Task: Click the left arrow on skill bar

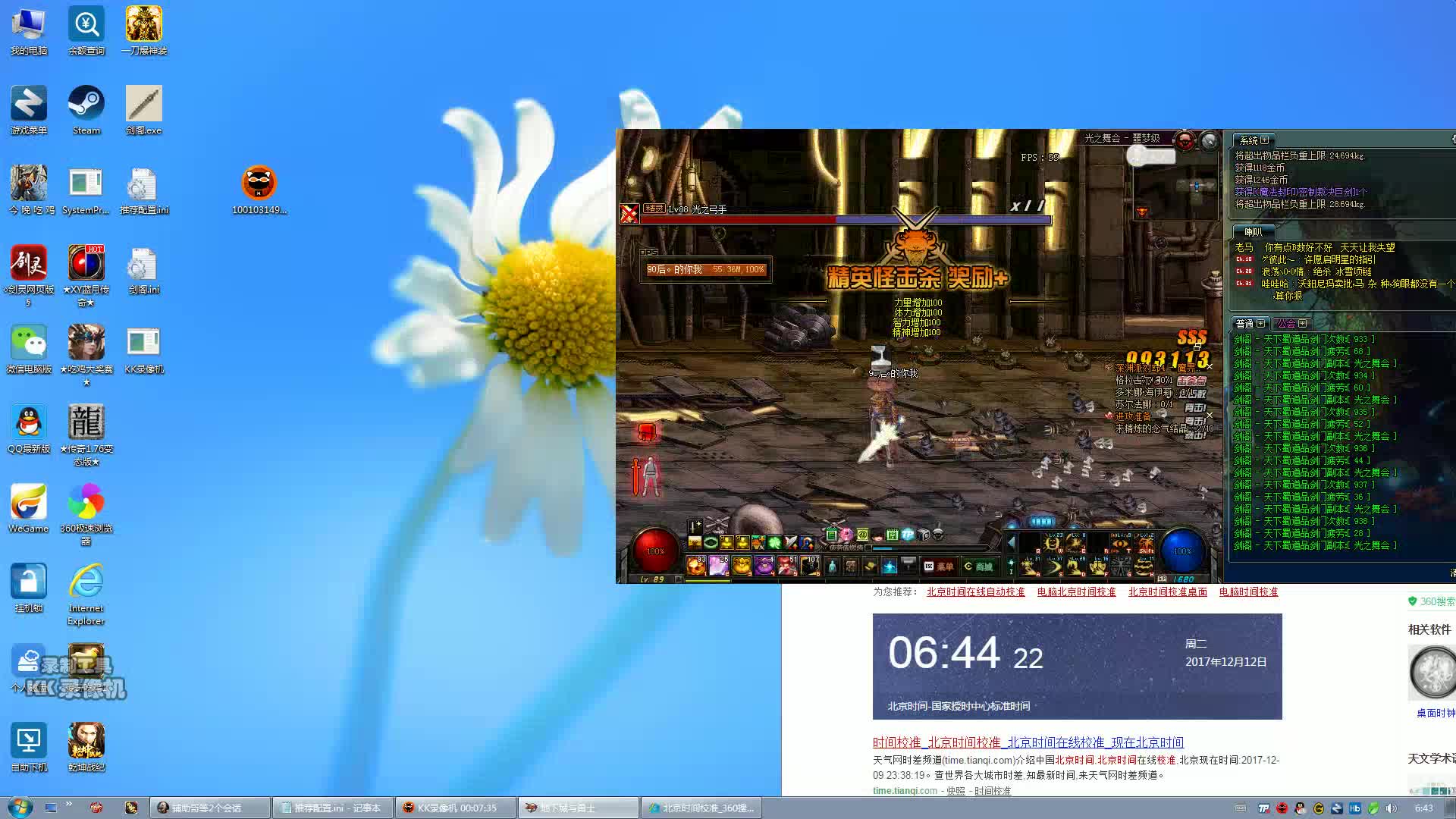Action: (1011, 542)
